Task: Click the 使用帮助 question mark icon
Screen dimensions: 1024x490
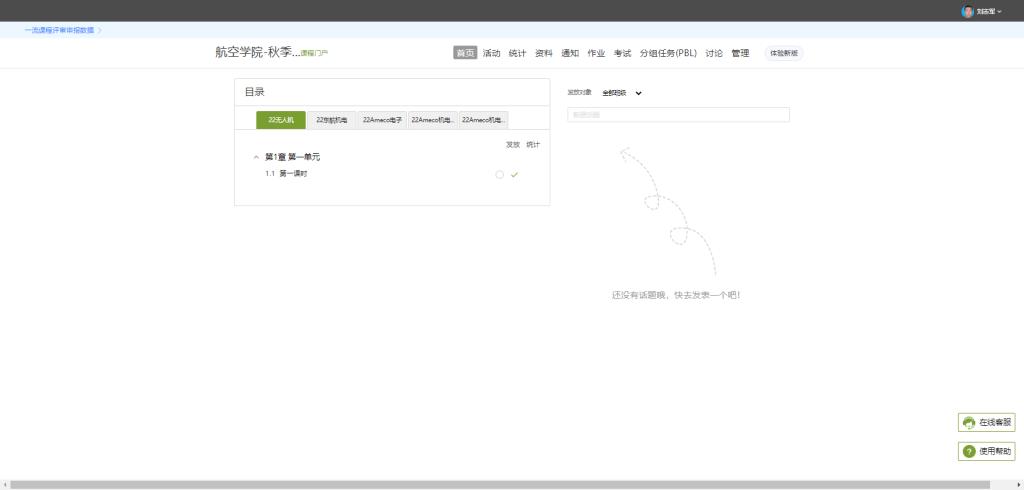Action: pyautogui.click(x=968, y=452)
